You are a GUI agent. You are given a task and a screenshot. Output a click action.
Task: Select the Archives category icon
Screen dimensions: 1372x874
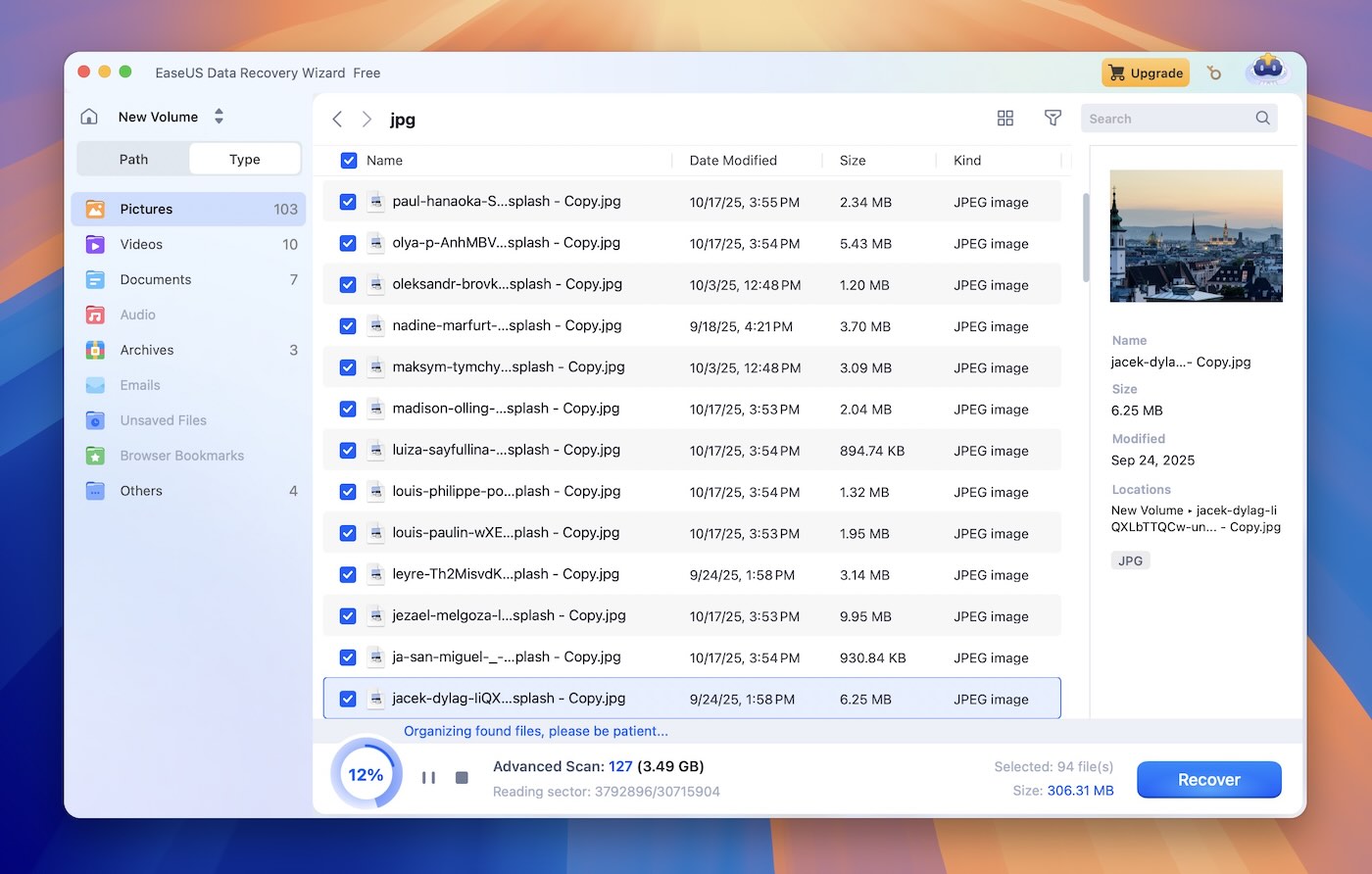(95, 350)
